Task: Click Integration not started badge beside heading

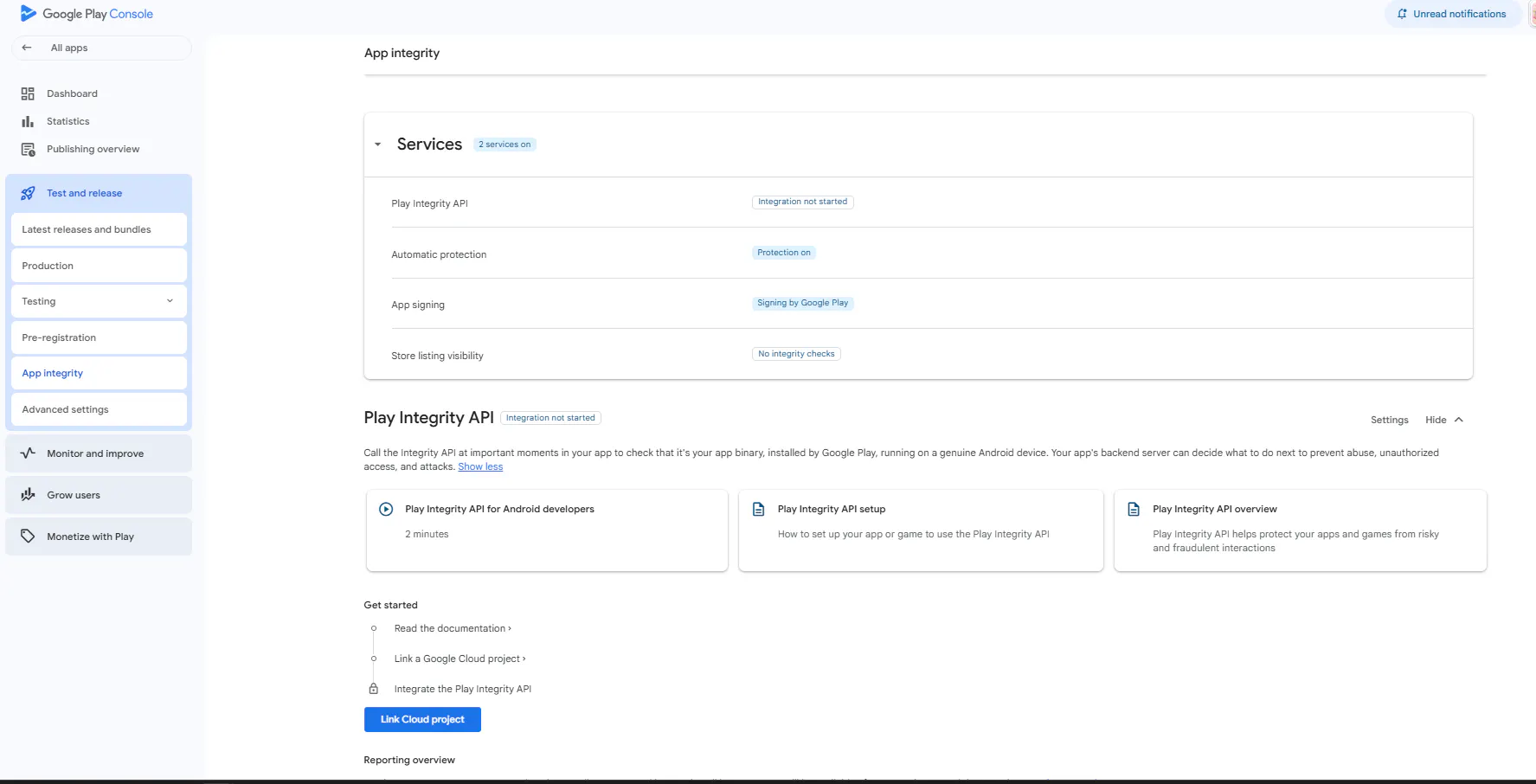Action: pyautogui.click(x=550, y=418)
